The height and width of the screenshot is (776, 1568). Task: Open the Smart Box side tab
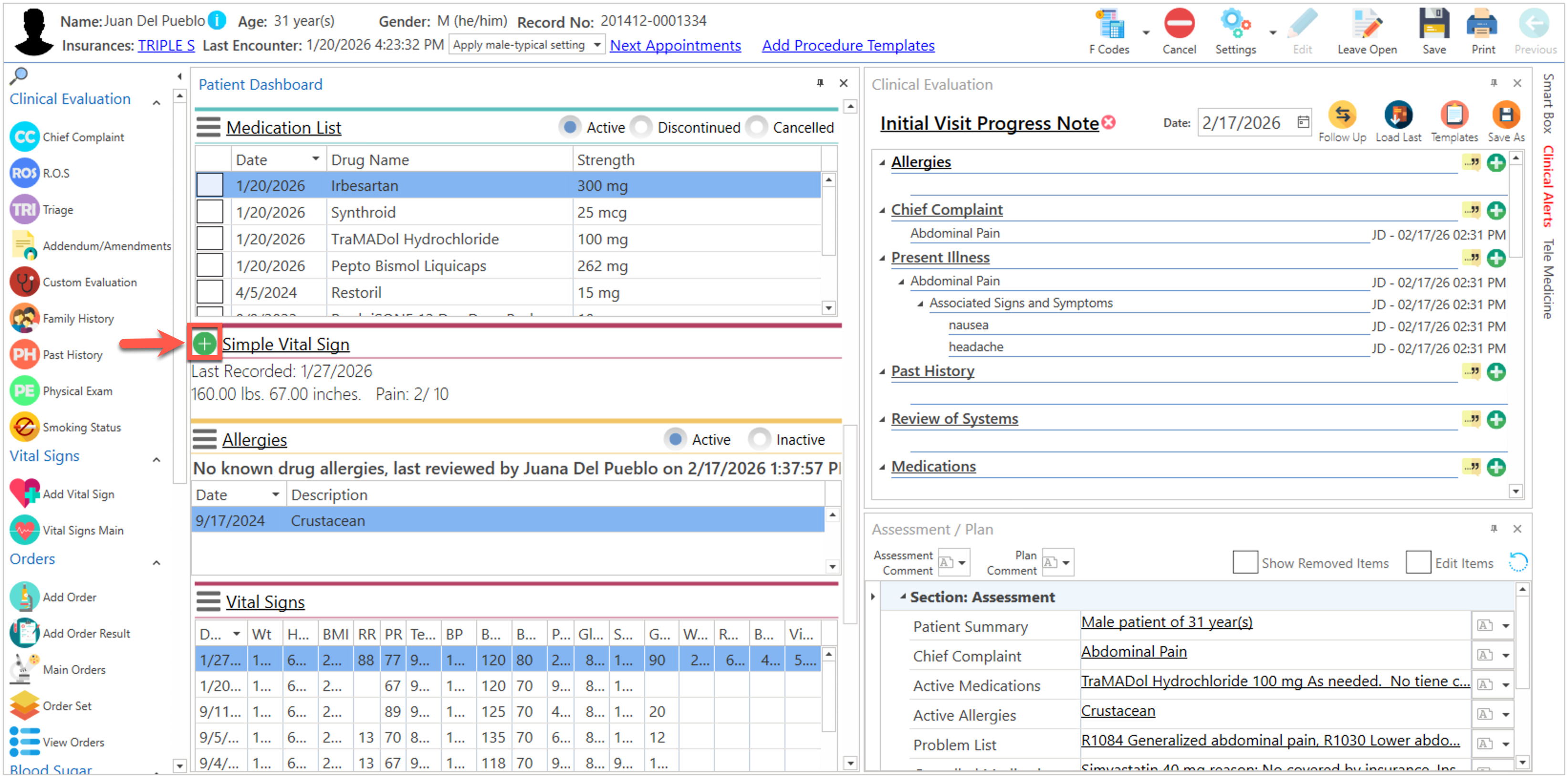click(x=1548, y=104)
